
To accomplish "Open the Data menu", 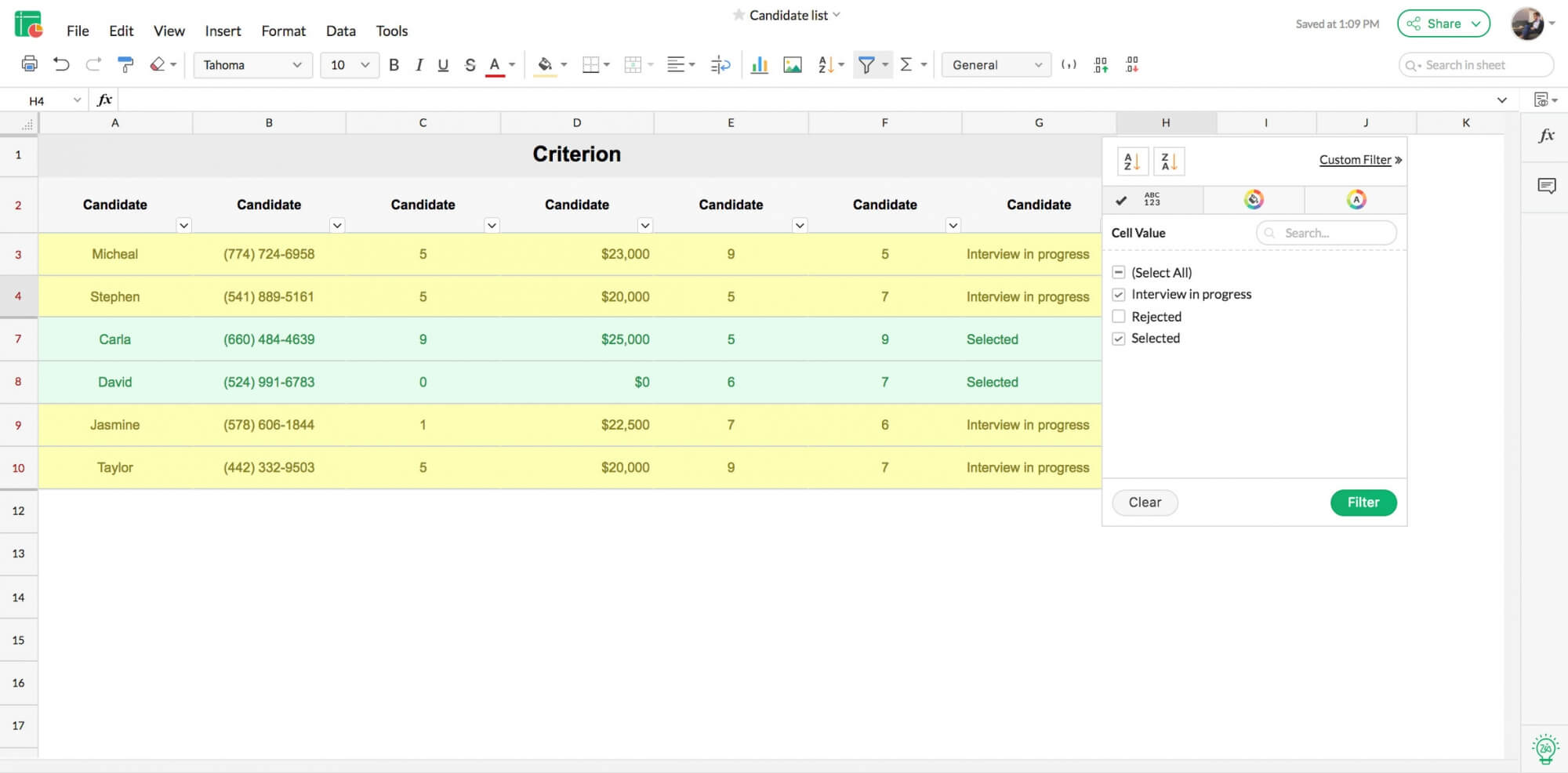I will (341, 31).
